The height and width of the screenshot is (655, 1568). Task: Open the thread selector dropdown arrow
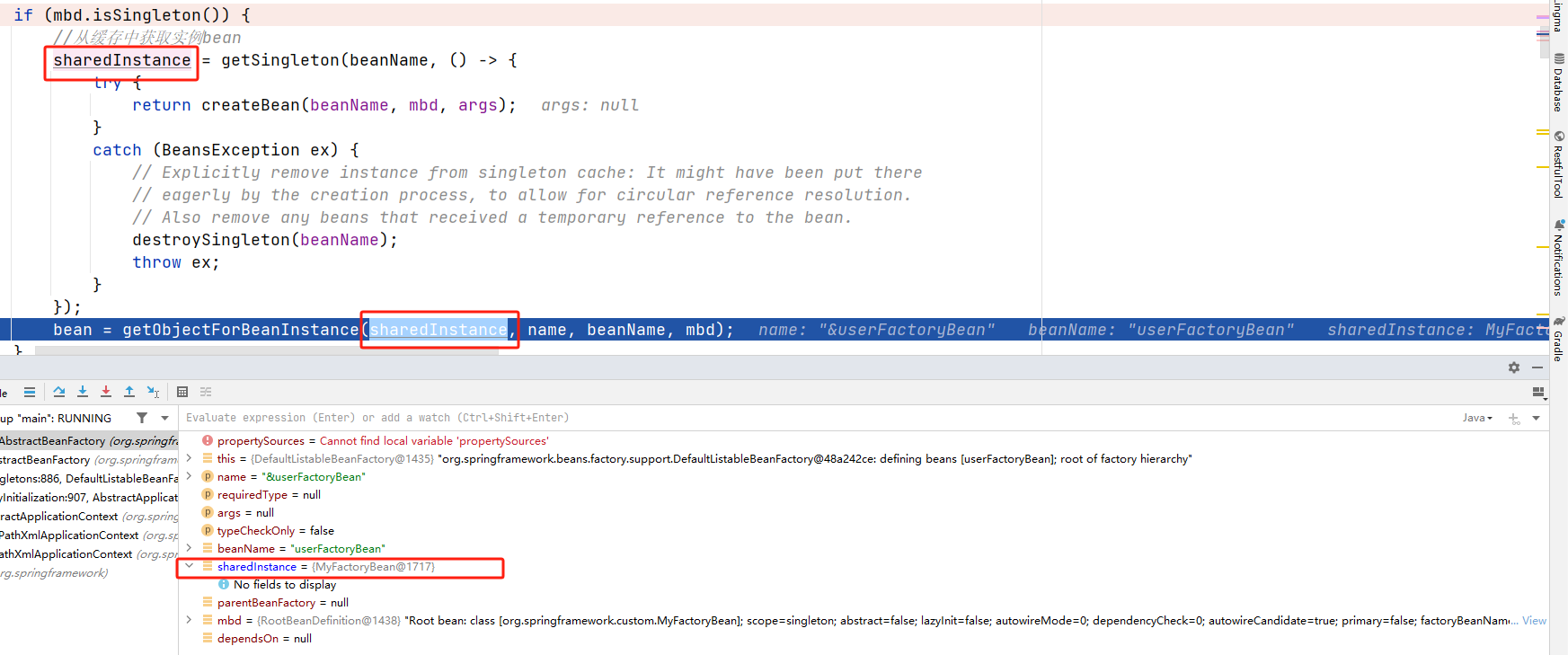coord(164,418)
